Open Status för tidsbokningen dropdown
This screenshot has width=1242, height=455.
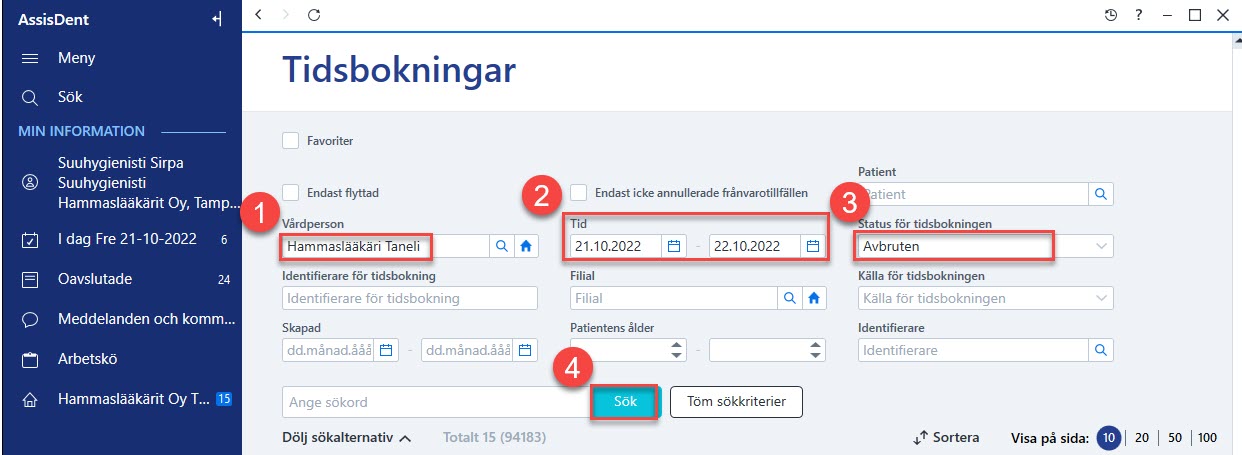(986, 245)
